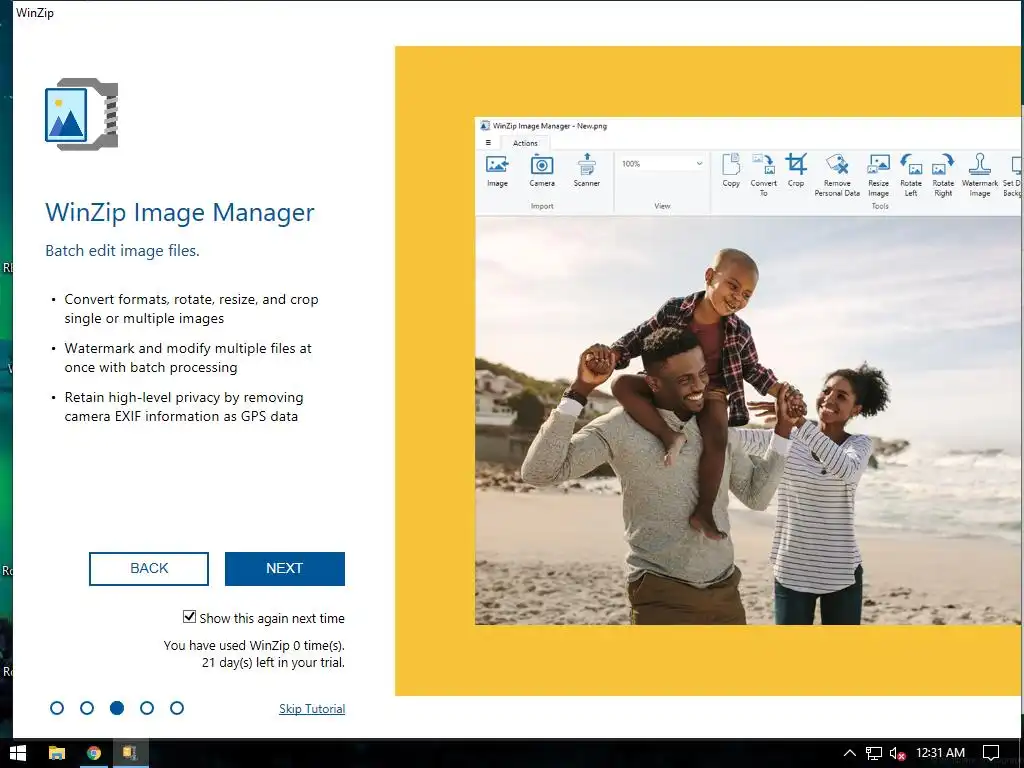
Task: Click Remove Personal Data icon in preview
Action: pyautogui.click(x=837, y=175)
